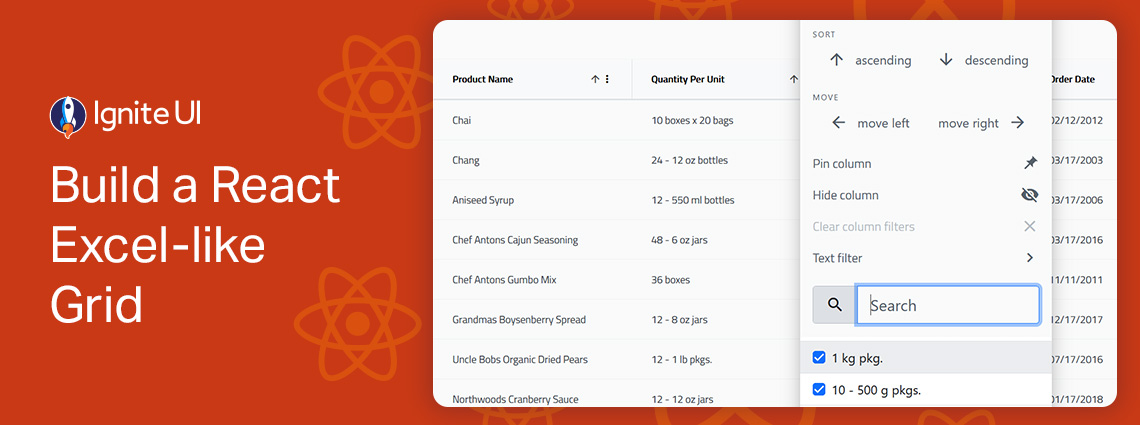Sort with the descending button label
The height and width of the screenshot is (425, 1140).
tap(997, 60)
